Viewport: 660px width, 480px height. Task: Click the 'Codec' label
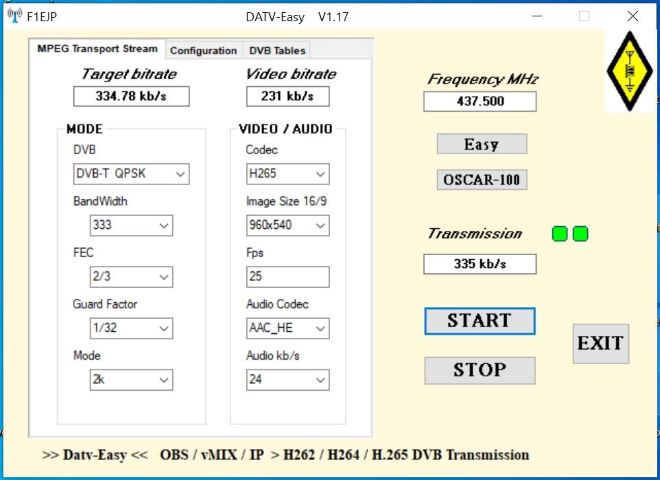pyautogui.click(x=261, y=149)
